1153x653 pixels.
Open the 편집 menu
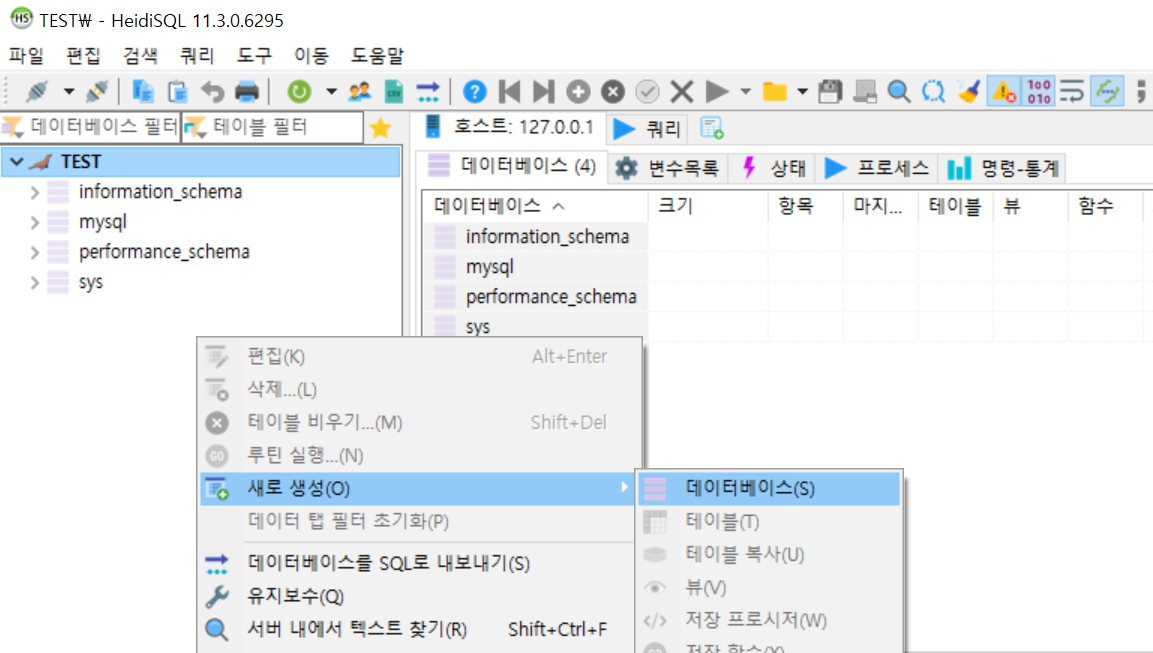coord(83,55)
